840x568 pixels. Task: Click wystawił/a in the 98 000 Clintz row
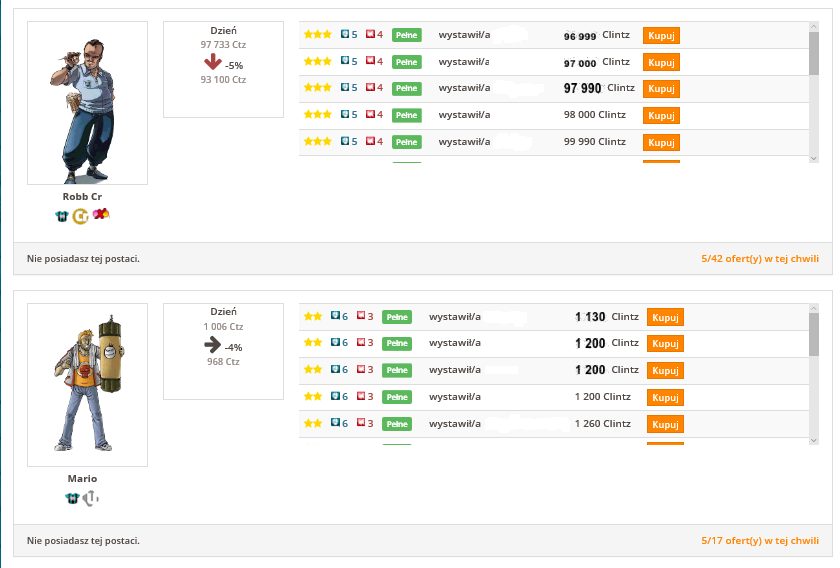coord(464,115)
